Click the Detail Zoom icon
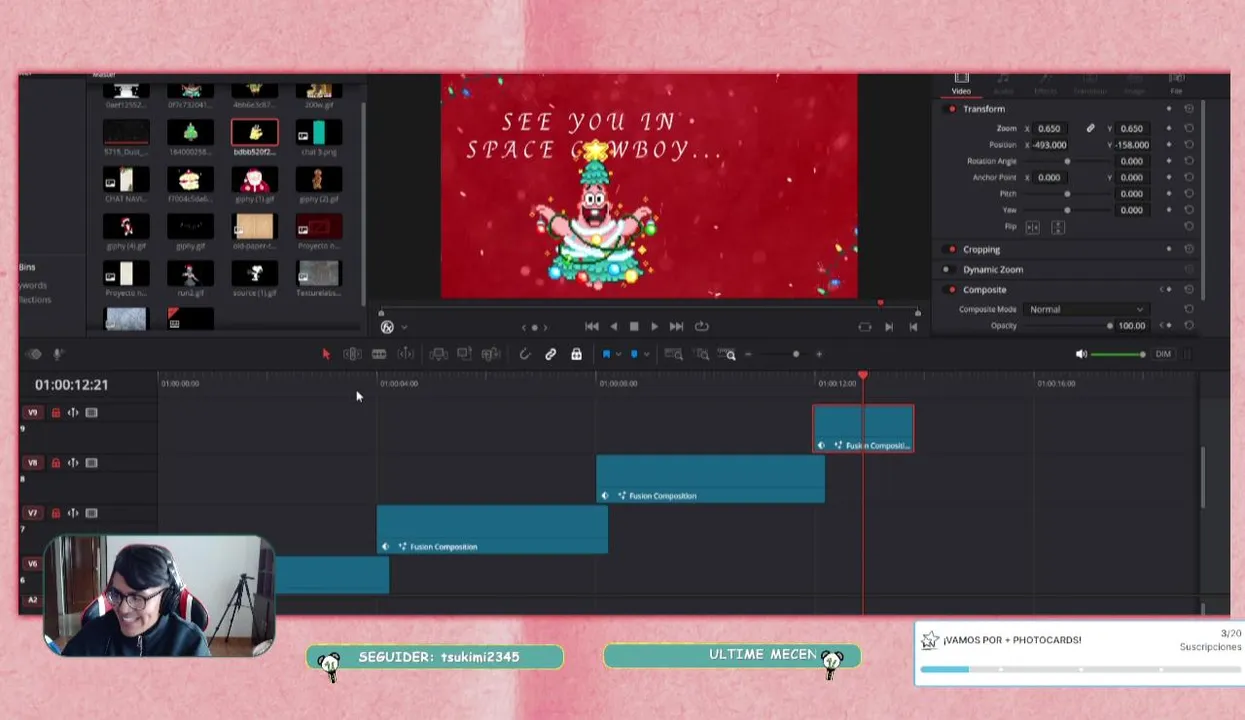1245x720 pixels. coord(702,354)
